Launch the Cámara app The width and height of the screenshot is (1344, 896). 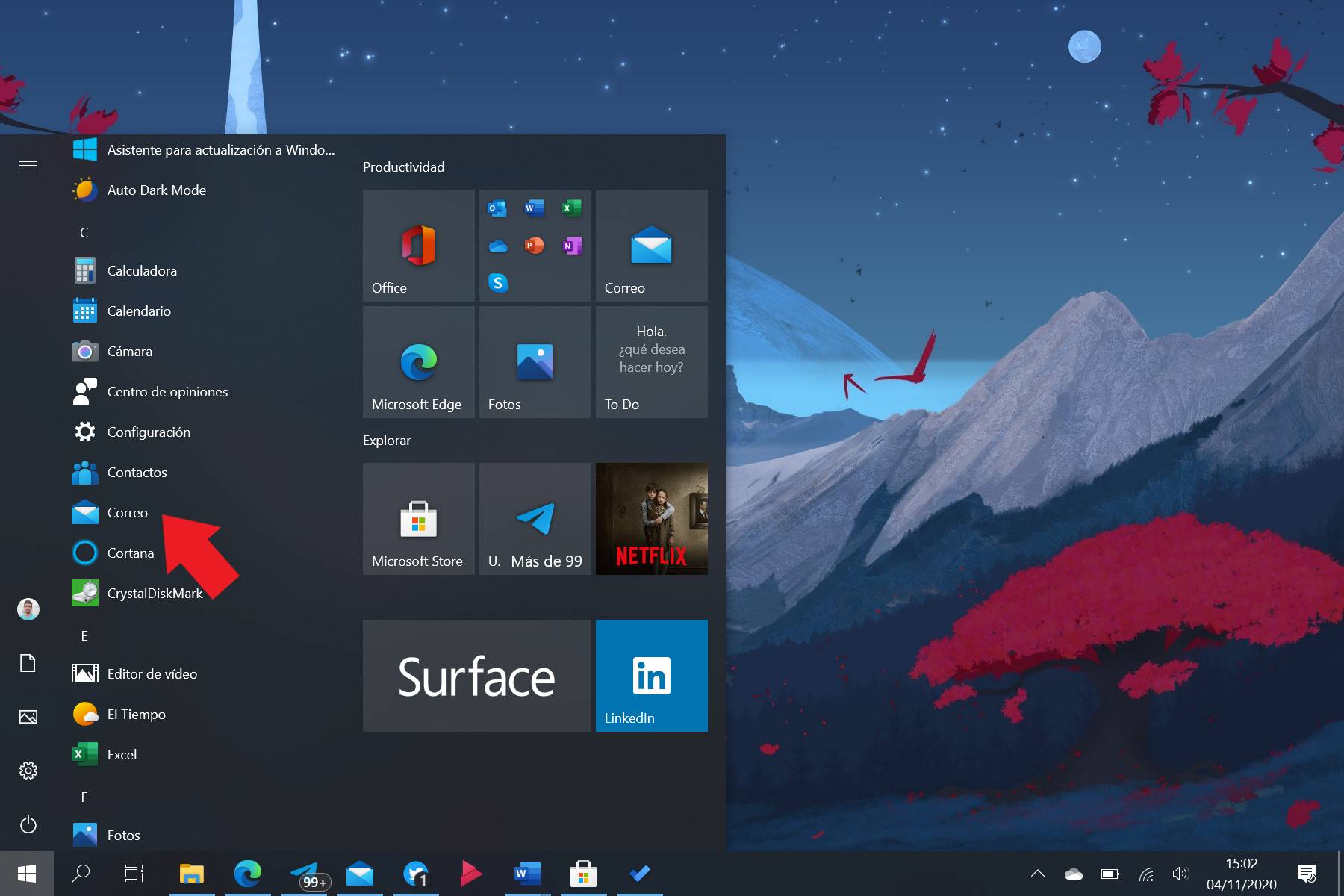tap(130, 351)
